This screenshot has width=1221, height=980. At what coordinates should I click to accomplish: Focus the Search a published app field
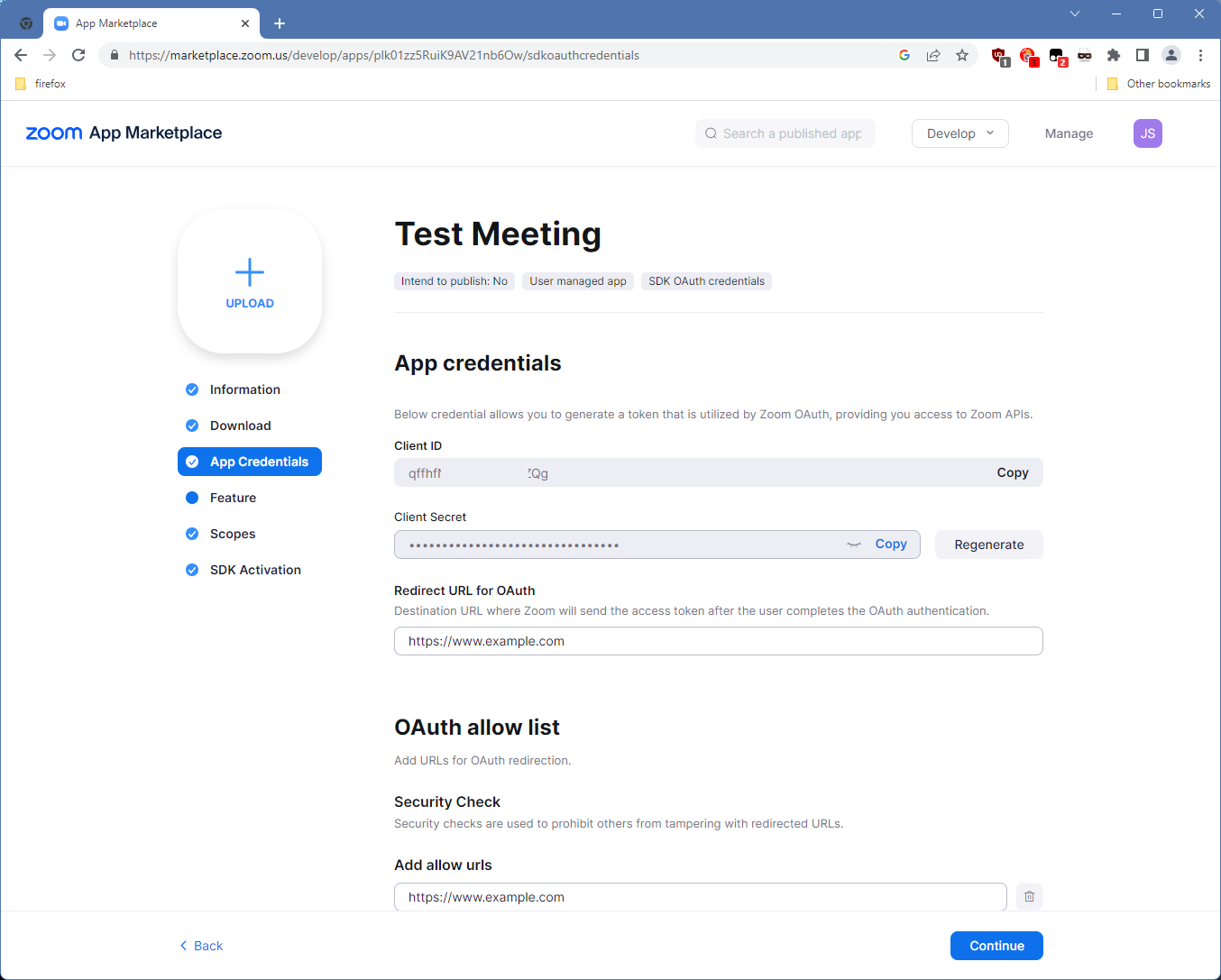point(785,133)
